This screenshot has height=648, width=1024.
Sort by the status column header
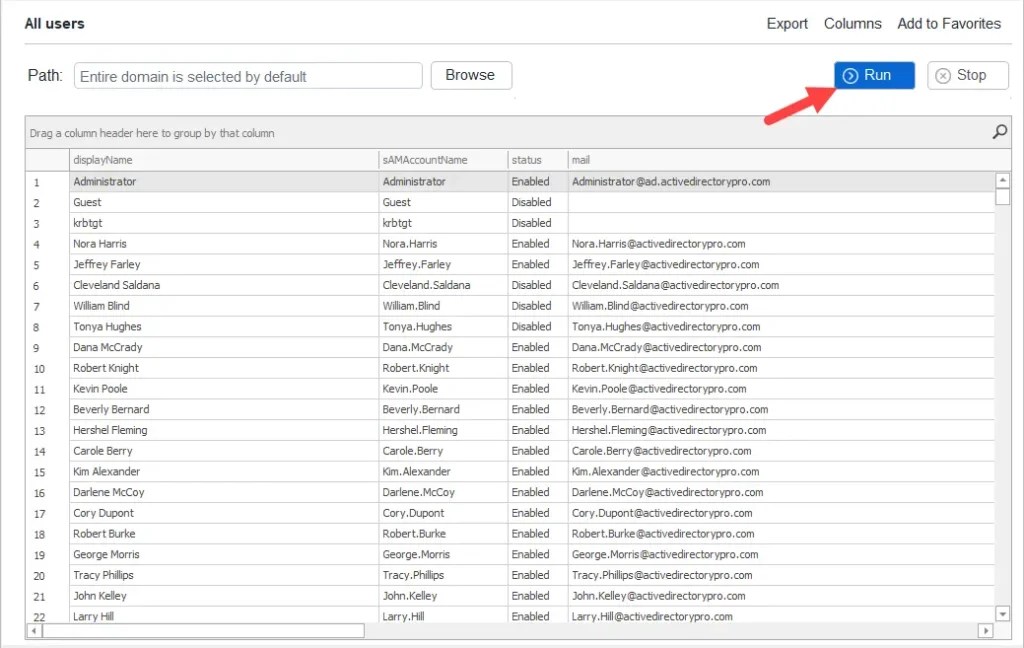click(x=531, y=158)
